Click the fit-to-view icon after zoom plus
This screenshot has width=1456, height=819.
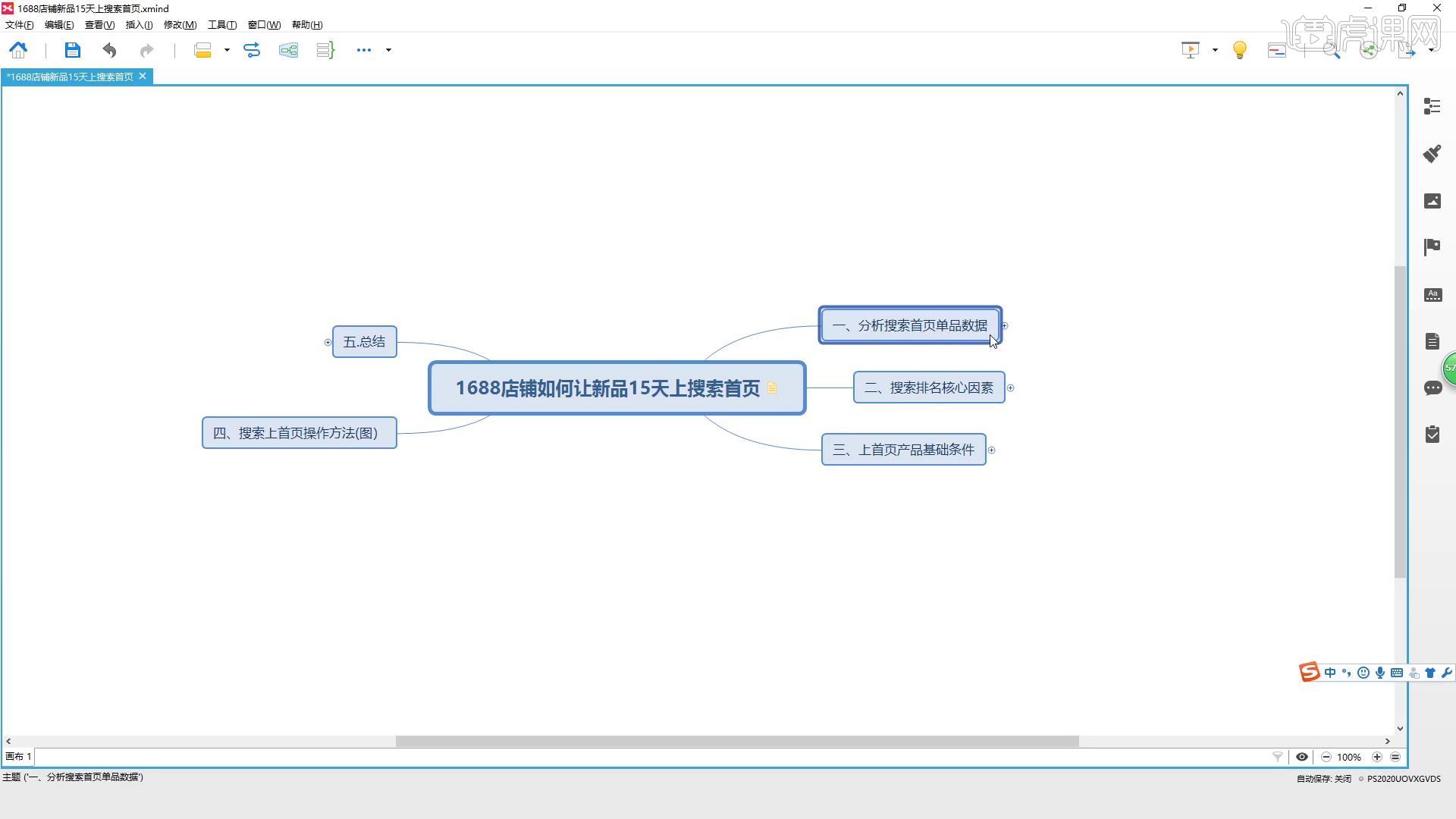coord(1395,757)
